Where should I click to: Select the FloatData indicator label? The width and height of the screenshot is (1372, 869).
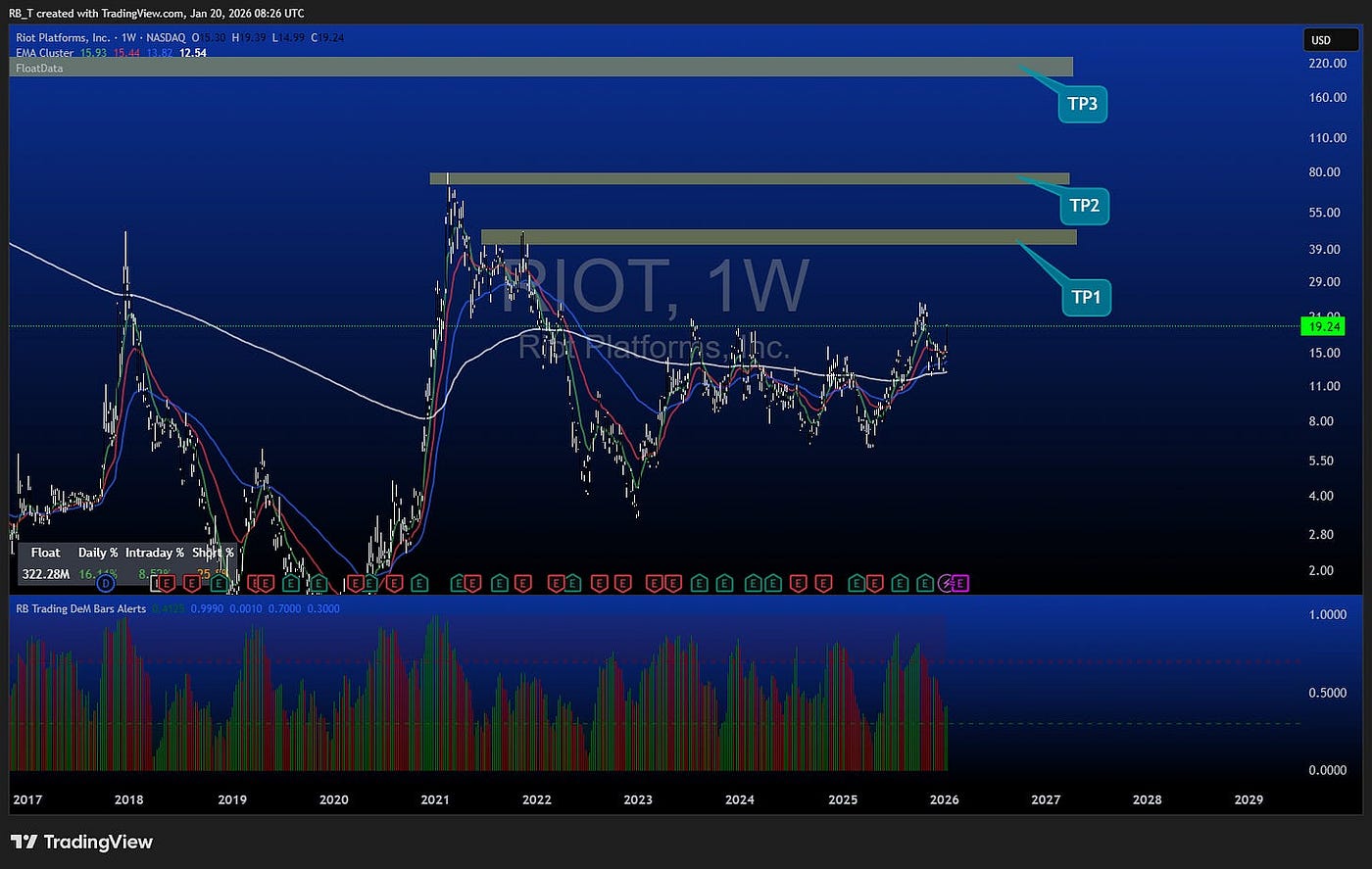pos(39,69)
